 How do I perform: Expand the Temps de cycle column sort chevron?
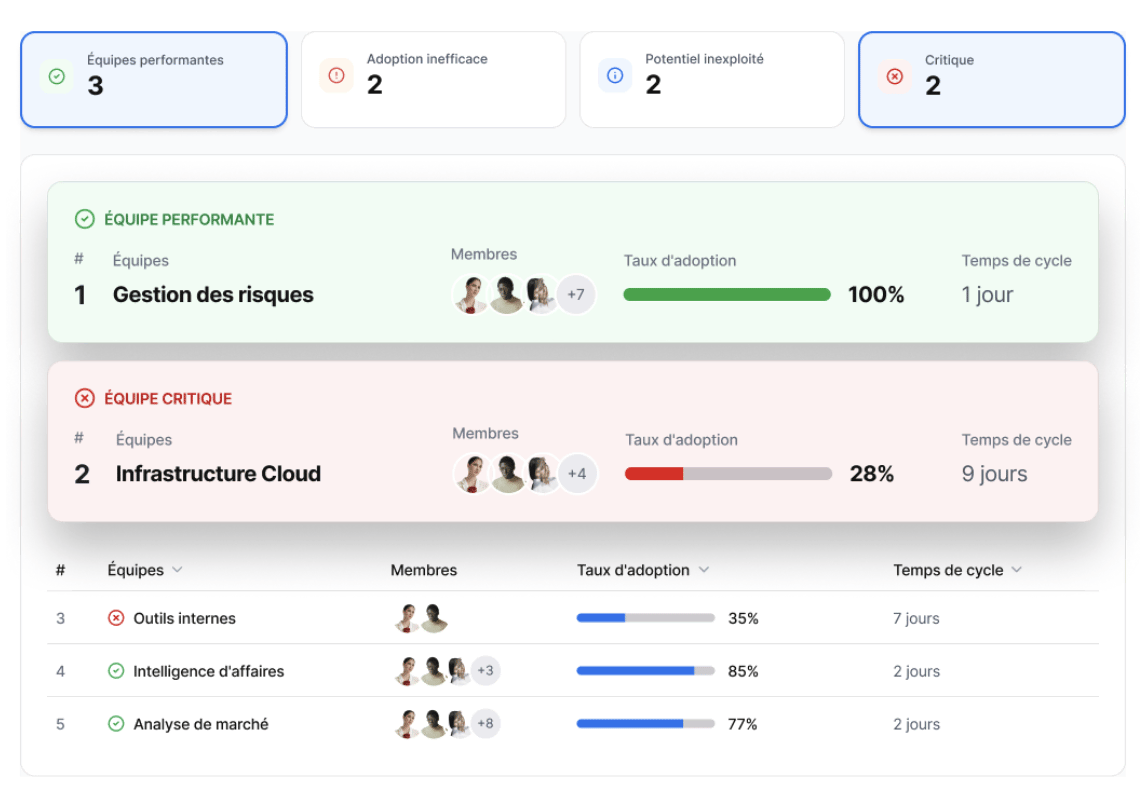1016,570
